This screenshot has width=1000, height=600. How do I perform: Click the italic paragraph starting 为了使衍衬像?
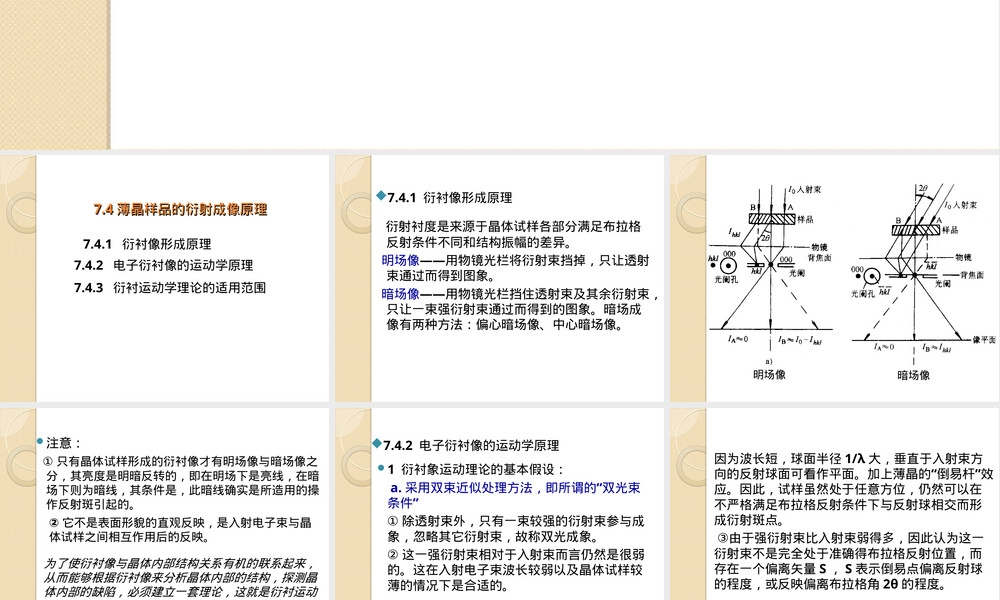[181, 578]
